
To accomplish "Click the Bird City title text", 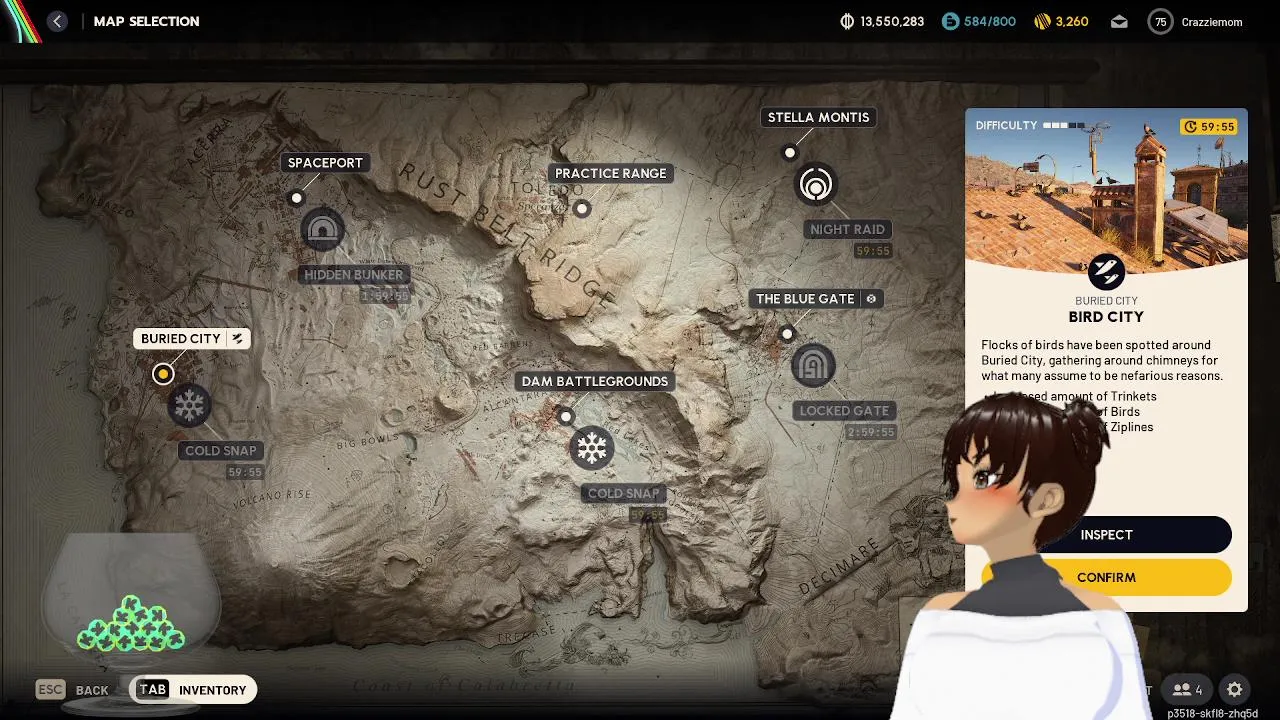I will point(1106,317).
